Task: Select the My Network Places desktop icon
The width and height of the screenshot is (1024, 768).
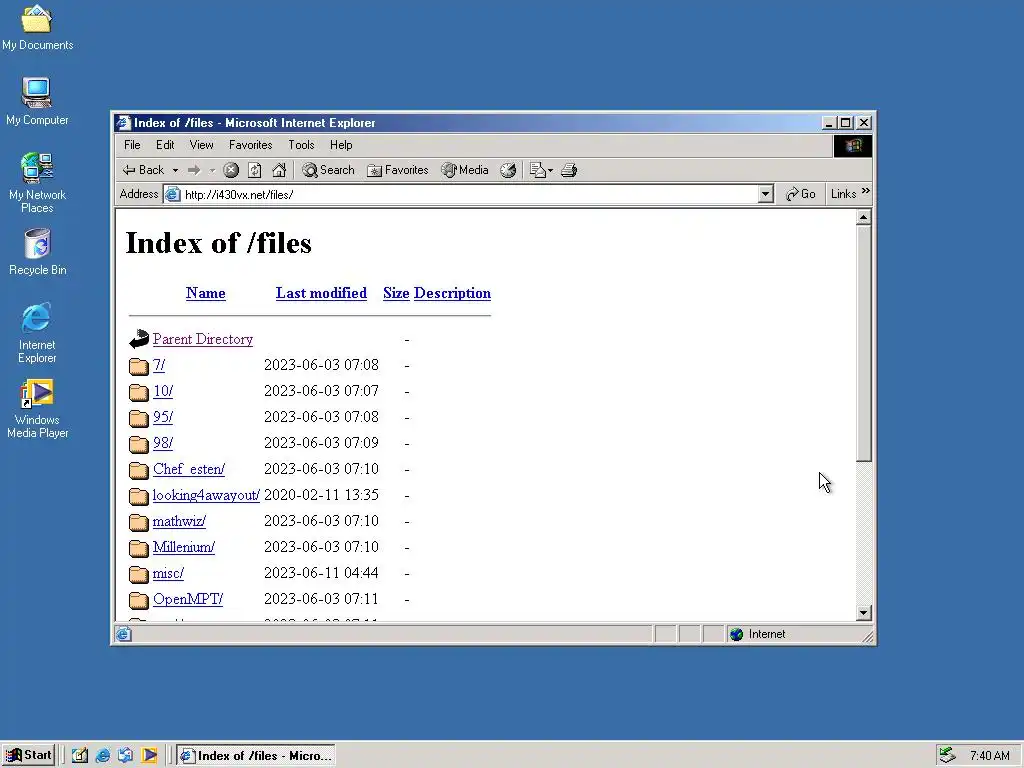Action: click(37, 183)
